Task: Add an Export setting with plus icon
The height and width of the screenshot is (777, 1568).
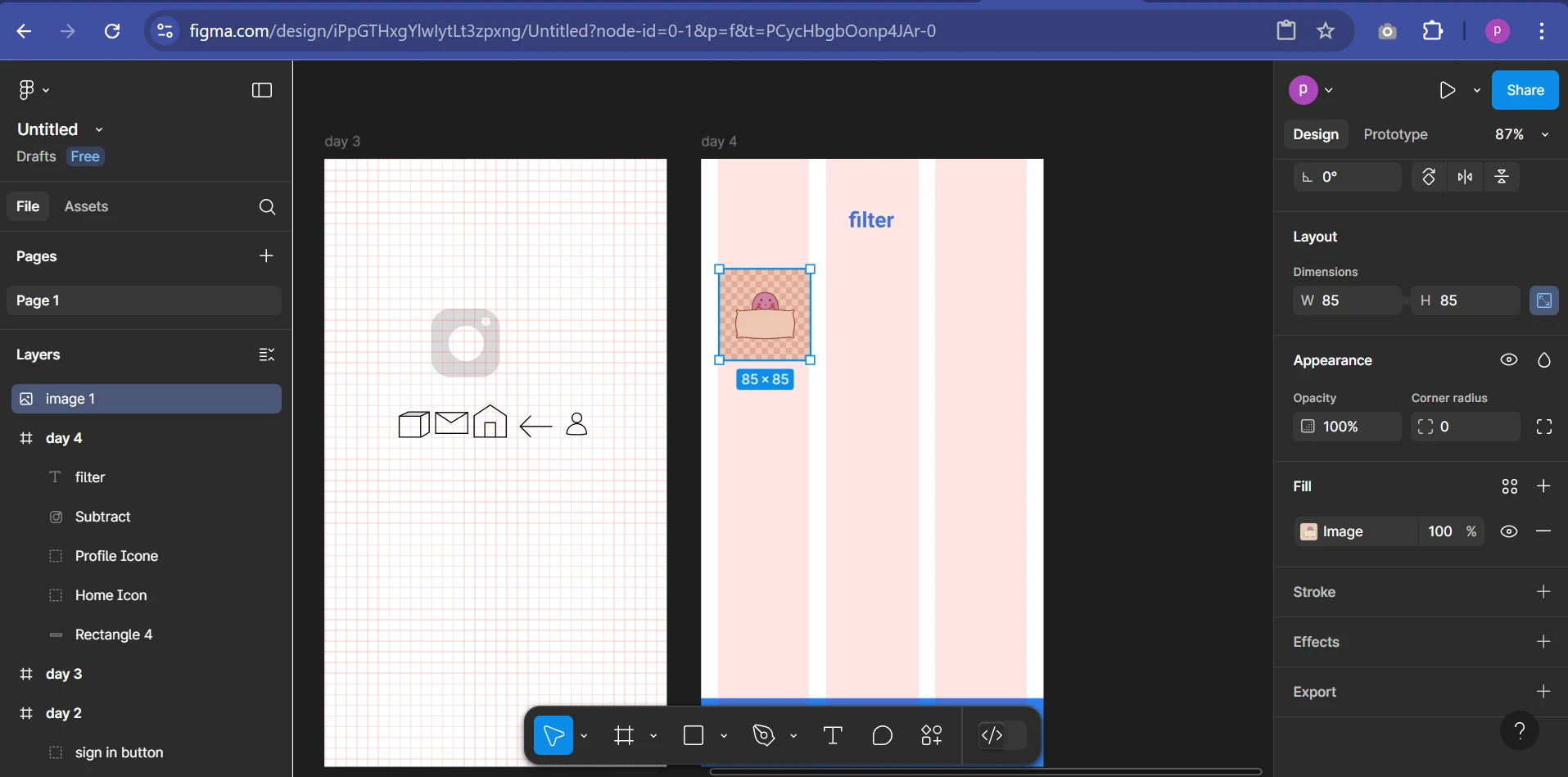Action: (1543, 691)
